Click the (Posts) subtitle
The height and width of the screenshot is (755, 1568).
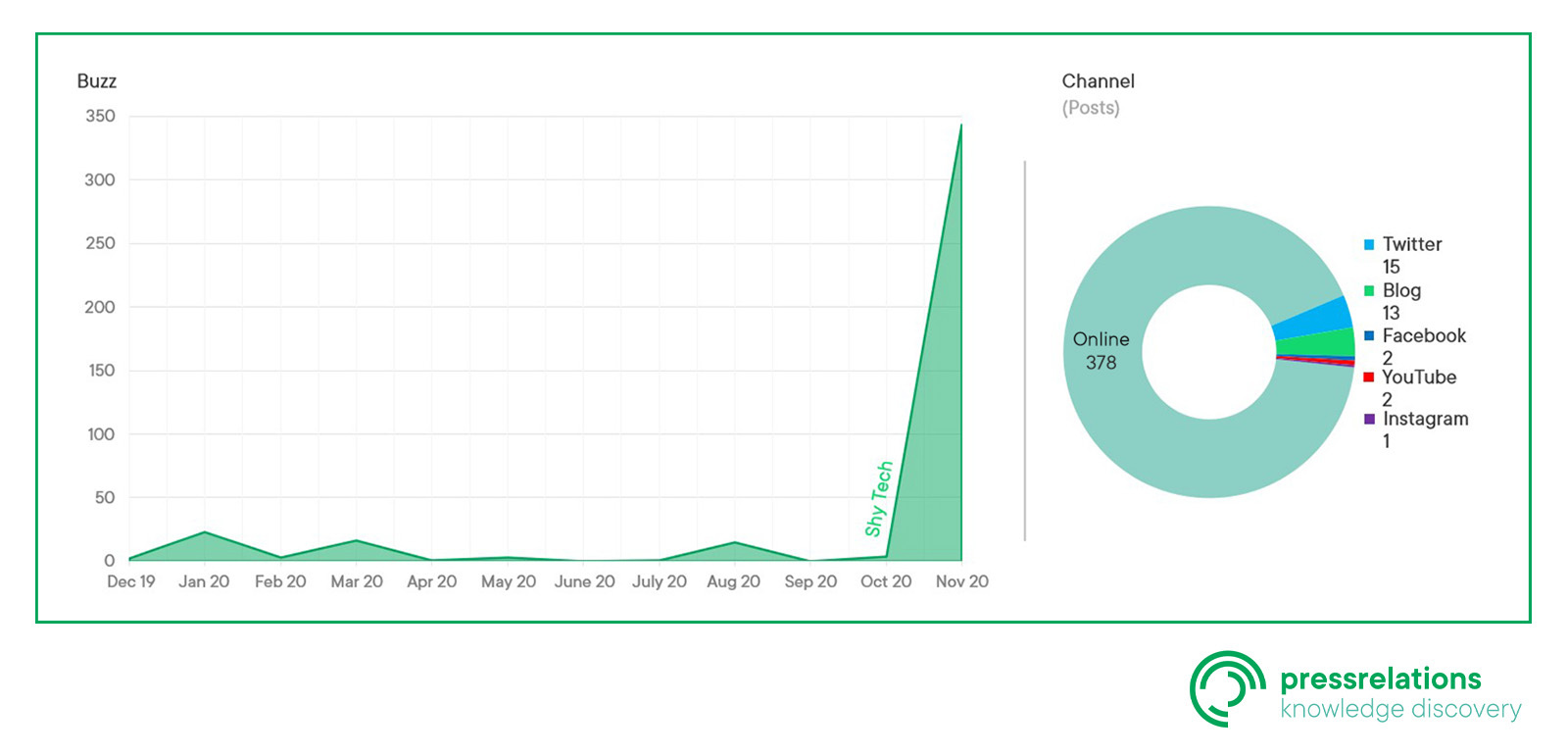(1091, 108)
